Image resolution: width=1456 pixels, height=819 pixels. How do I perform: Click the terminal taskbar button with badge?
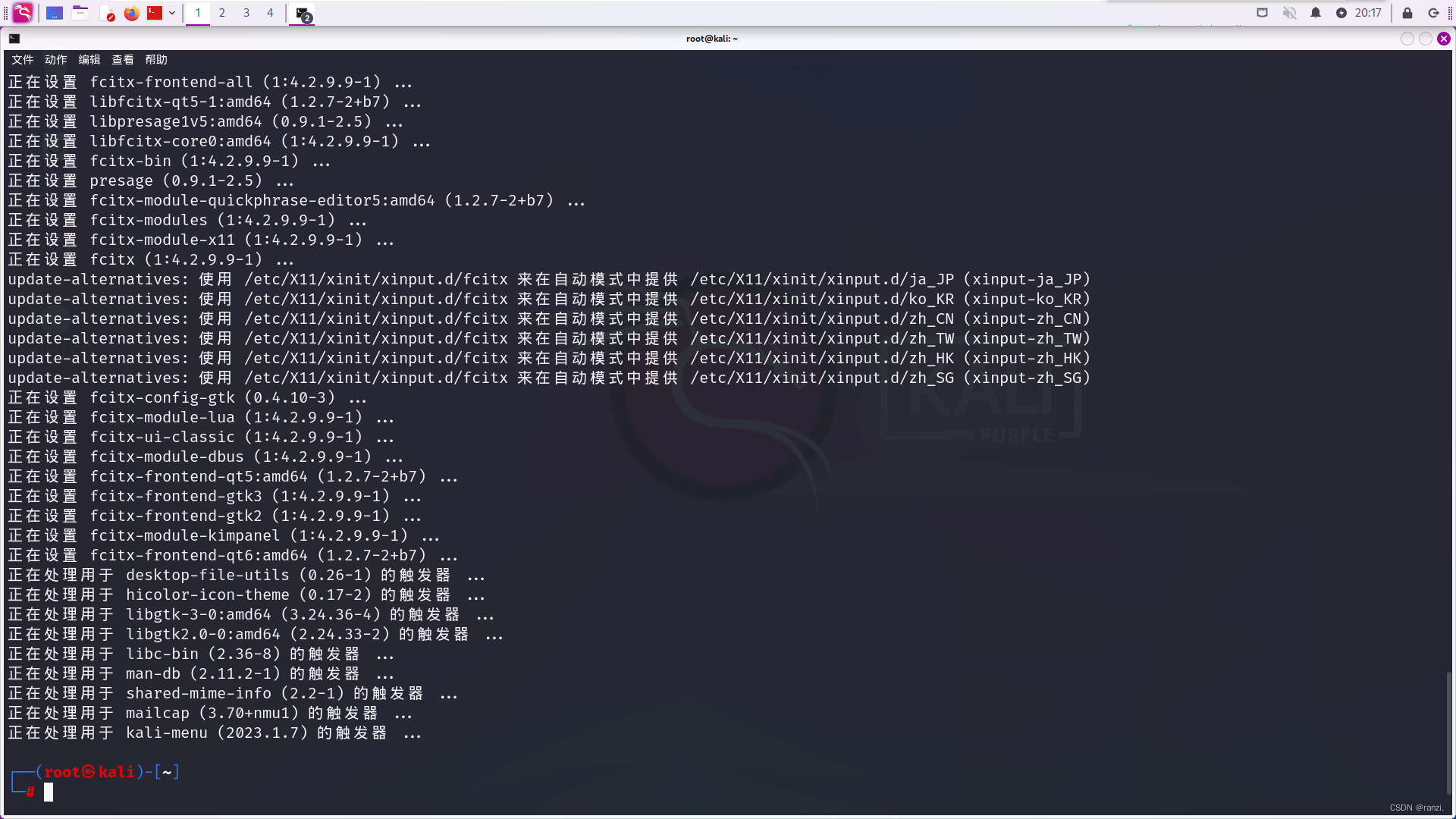(x=303, y=14)
